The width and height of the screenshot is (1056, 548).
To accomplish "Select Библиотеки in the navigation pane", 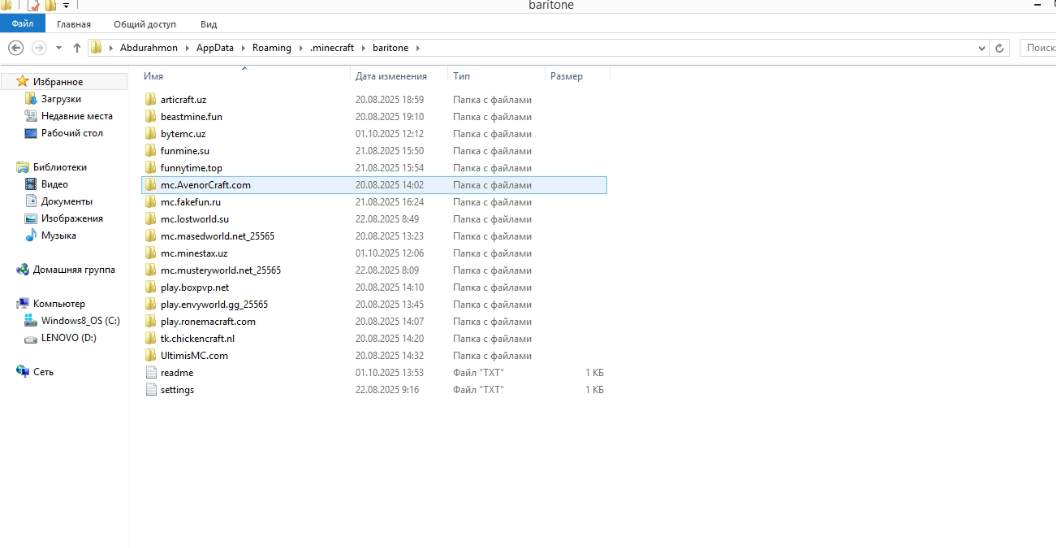I will point(59,167).
